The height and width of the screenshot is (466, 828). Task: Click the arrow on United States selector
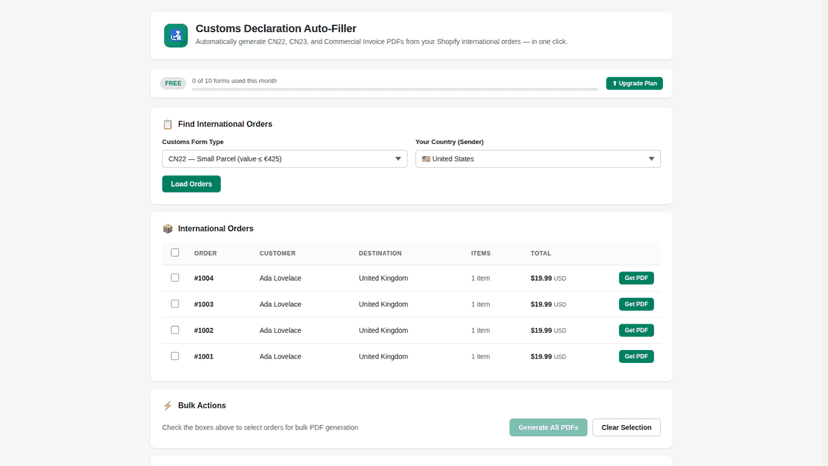click(x=651, y=159)
